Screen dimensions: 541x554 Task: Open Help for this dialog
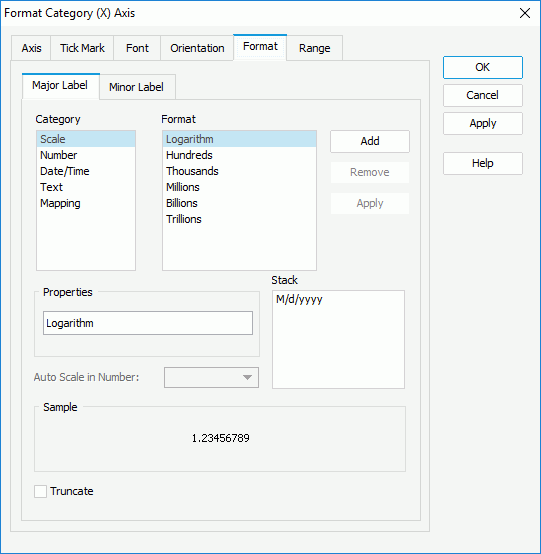(483, 163)
